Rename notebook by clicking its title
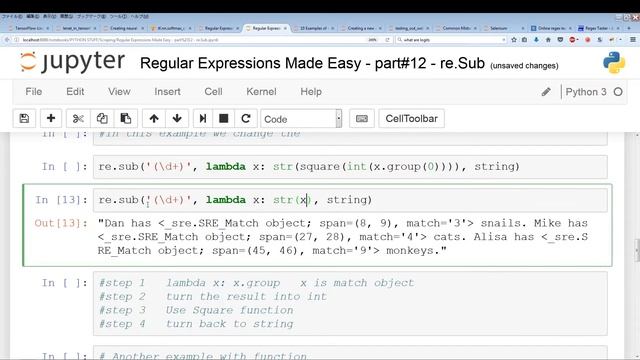The height and width of the screenshot is (360, 640). pos(312,63)
